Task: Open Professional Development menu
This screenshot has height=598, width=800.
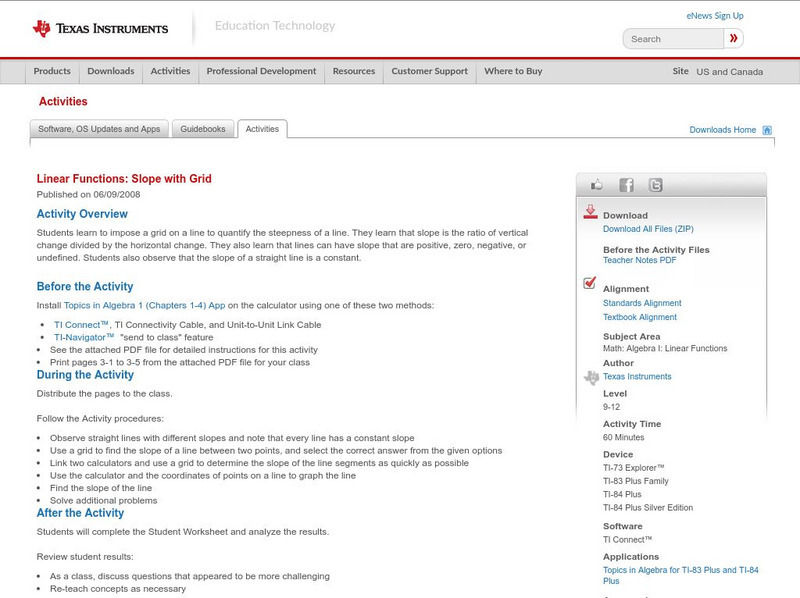Action: [261, 71]
